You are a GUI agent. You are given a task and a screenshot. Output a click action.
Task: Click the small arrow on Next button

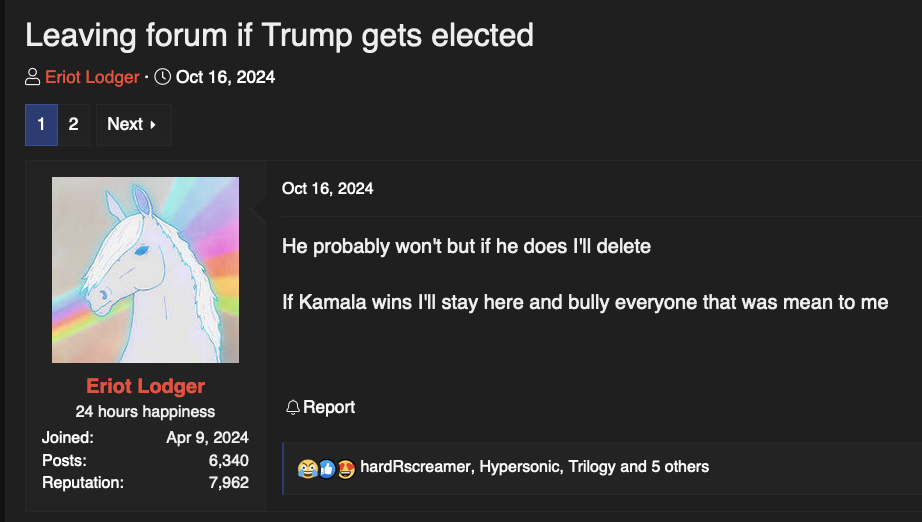[153, 125]
